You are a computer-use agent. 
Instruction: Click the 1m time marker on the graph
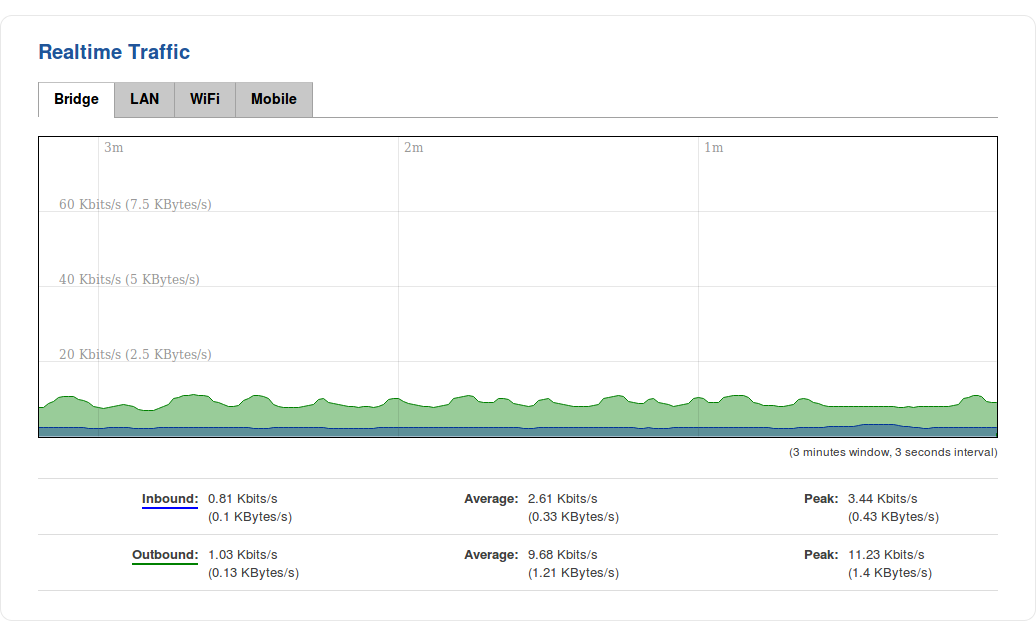click(x=713, y=148)
